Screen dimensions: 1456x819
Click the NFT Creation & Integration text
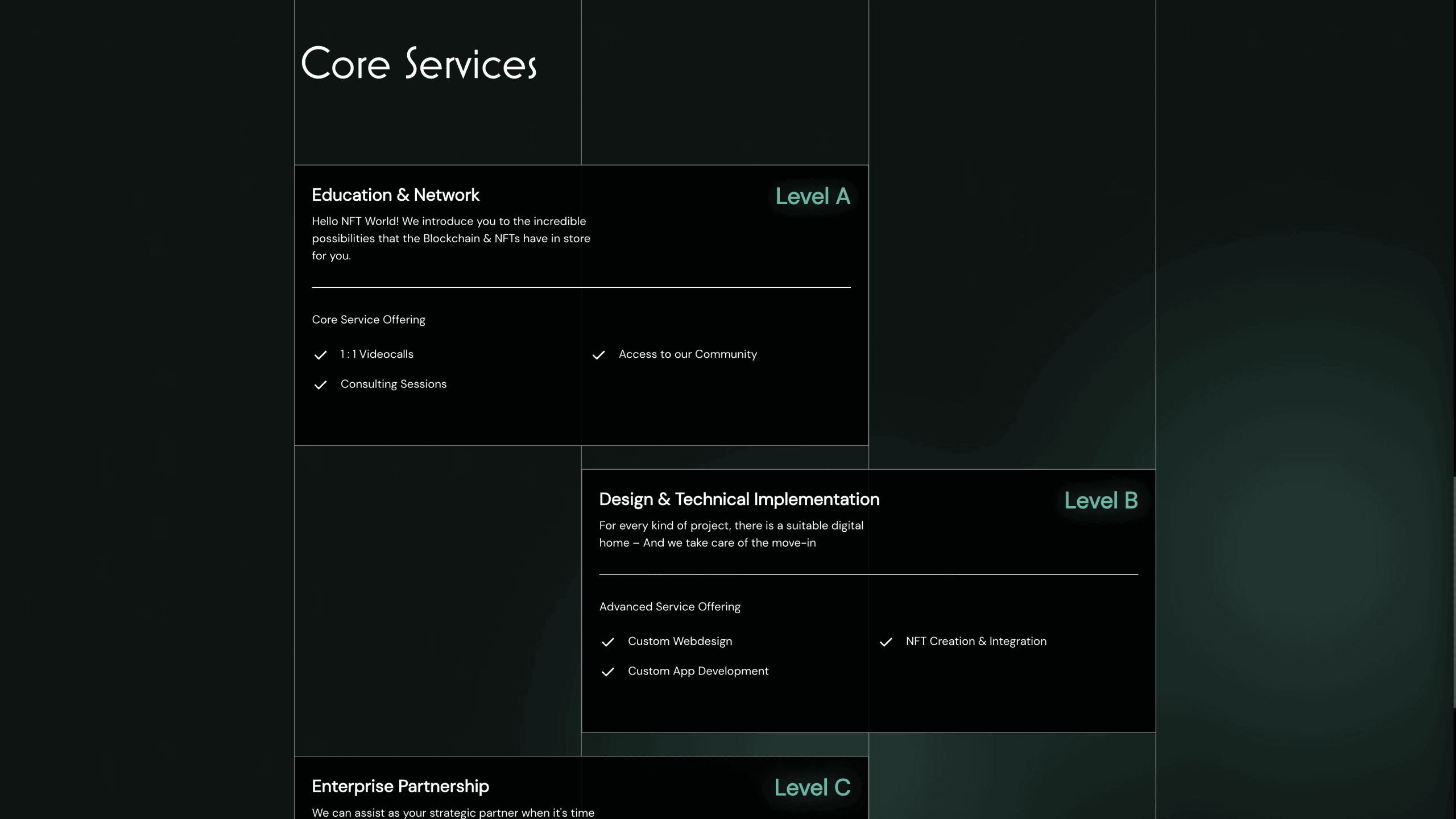[x=975, y=642]
